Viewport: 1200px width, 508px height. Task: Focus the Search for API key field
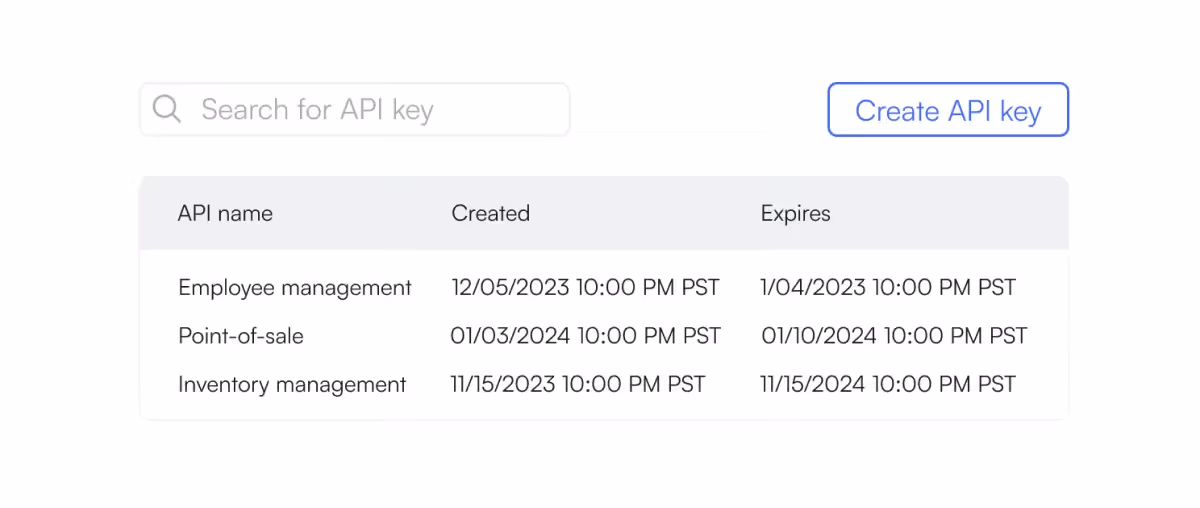point(355,109)
